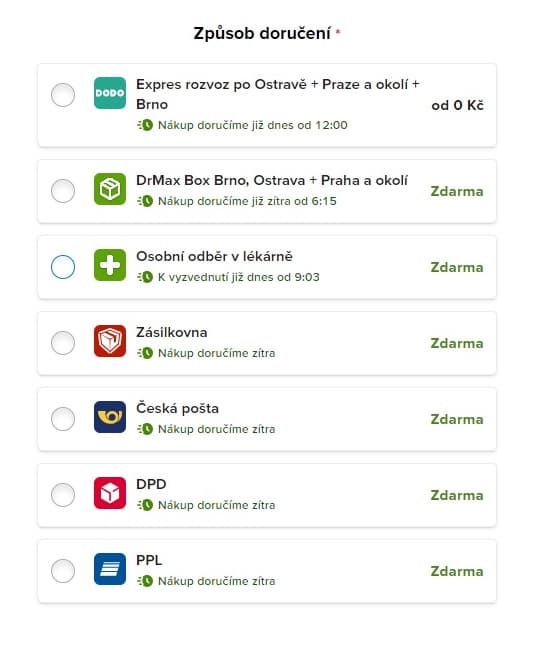The height and width of the screenshot is (650, 539).
Task: Select the DrMax Box radio button
Action: click(63, 191)
